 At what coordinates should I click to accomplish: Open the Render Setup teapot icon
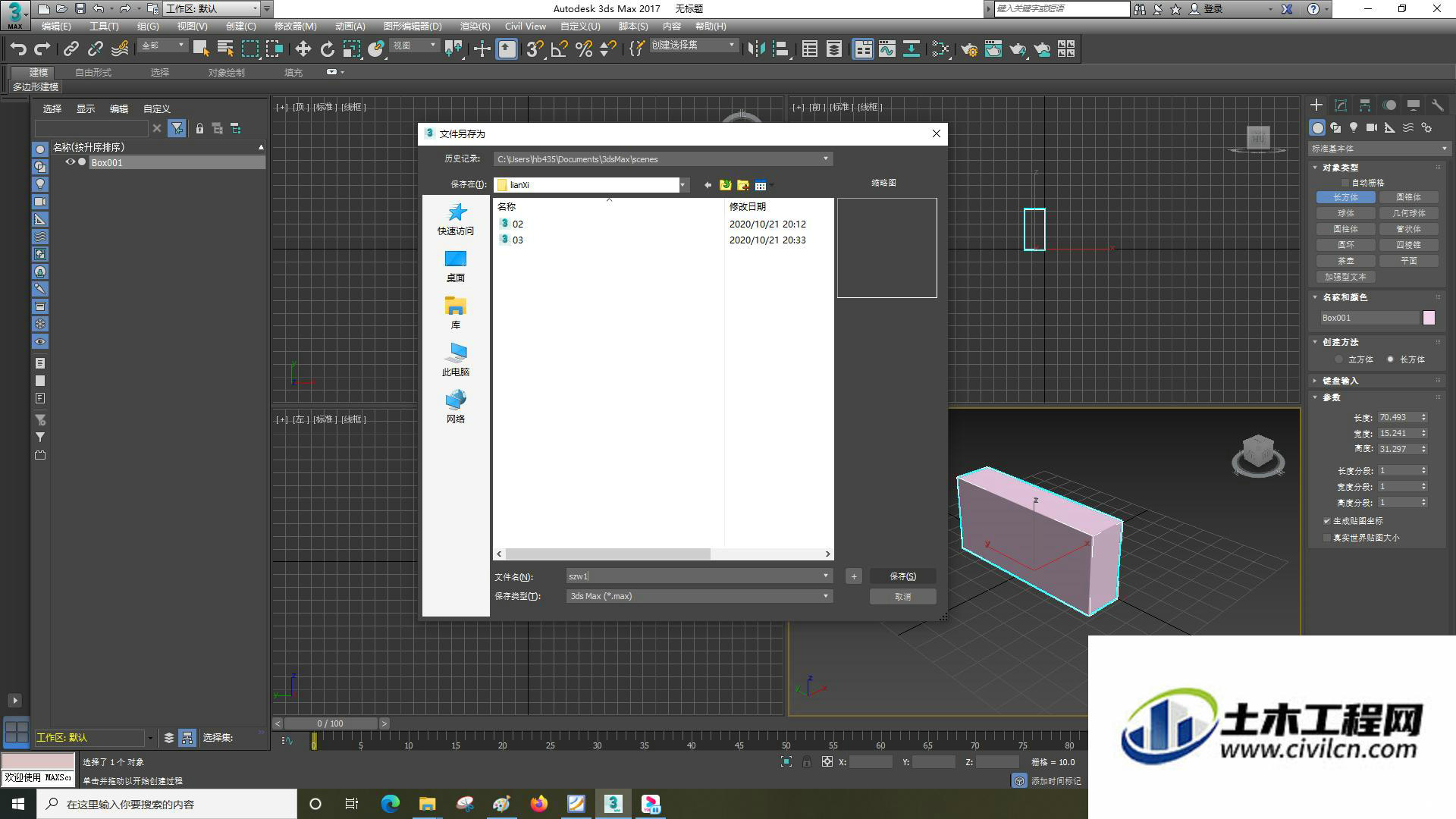969,49
